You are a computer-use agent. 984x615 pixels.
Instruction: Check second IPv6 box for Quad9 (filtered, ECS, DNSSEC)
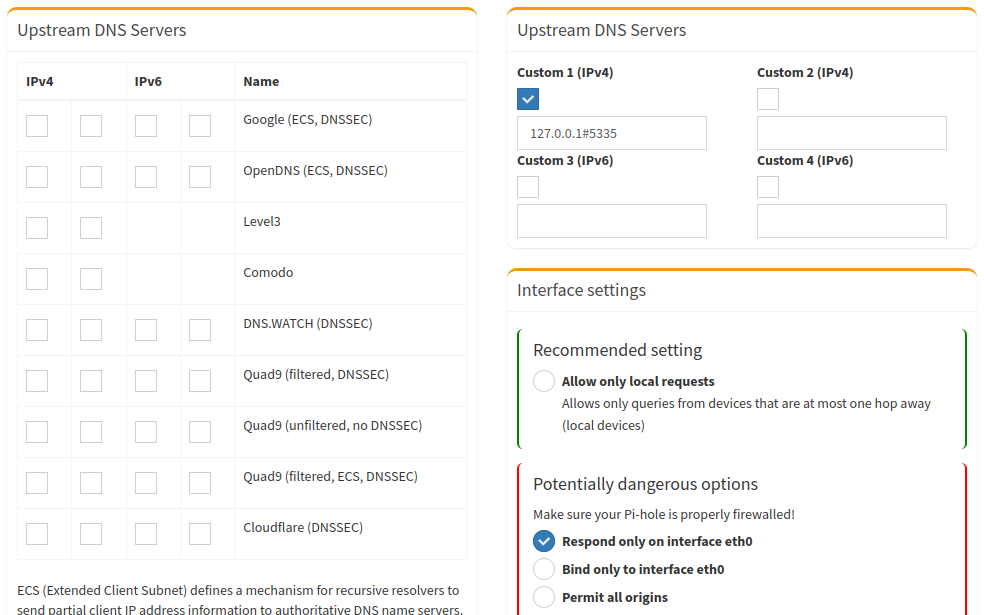[x=200, y=483]
